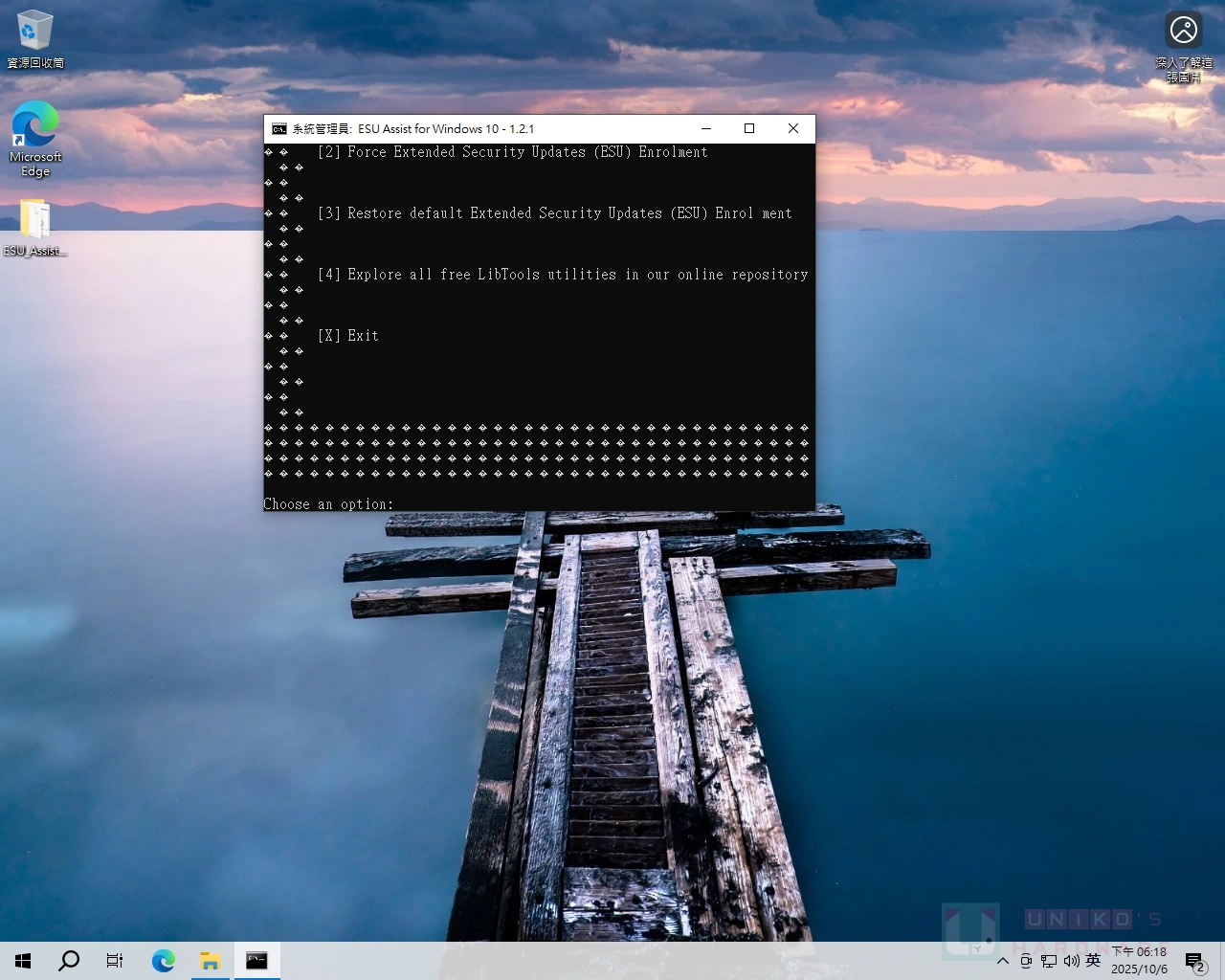The width and height of the screenshot is (1225, 980).
Task: Open the console window system menu icon
Action: pos(278,129)
